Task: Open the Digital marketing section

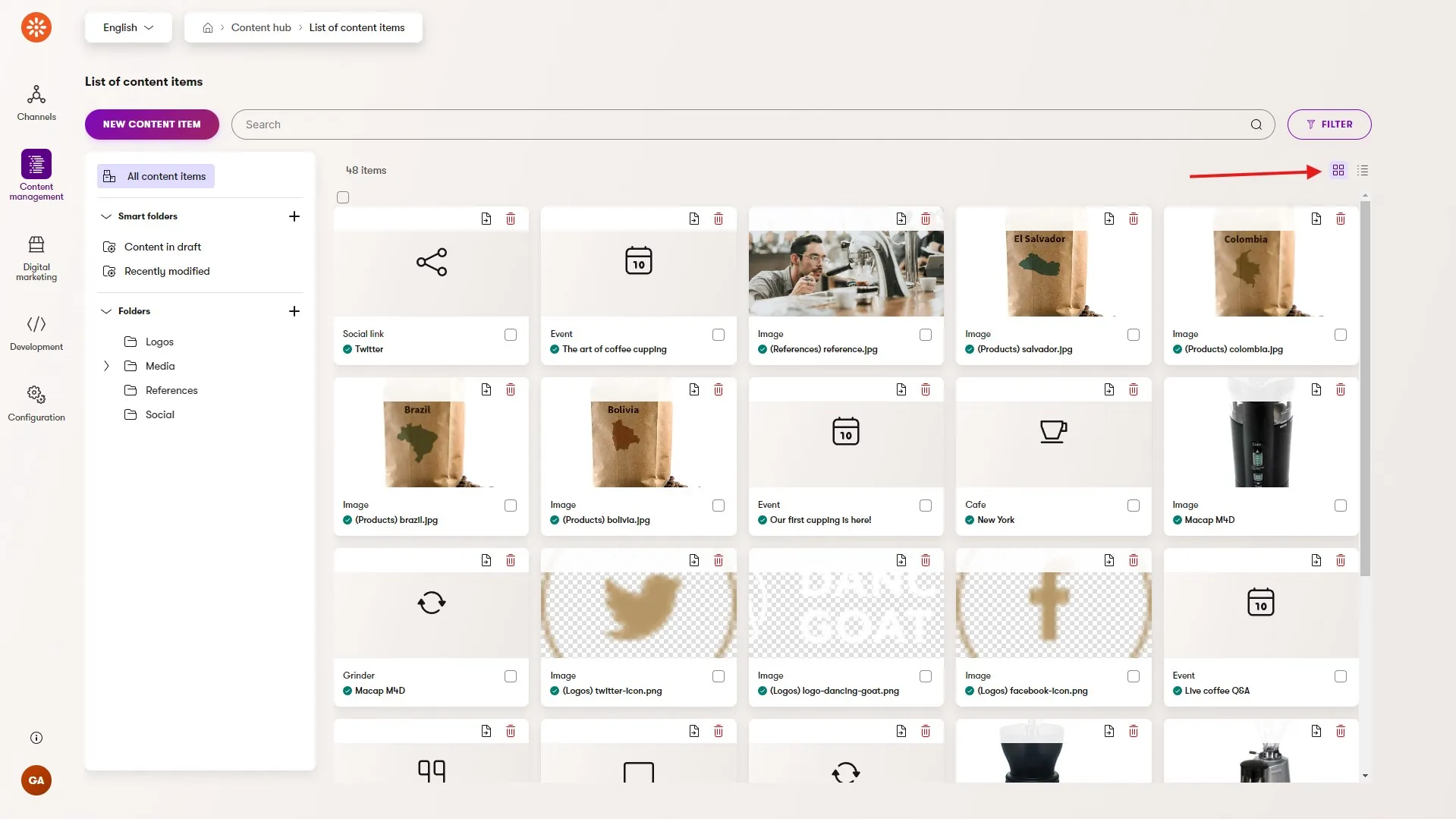Action: click(36, 259)
